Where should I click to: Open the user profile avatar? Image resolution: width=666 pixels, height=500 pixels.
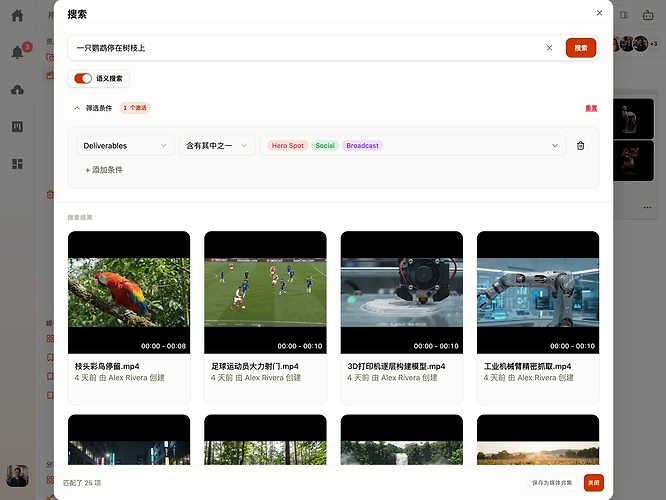[x=17, y=476]
